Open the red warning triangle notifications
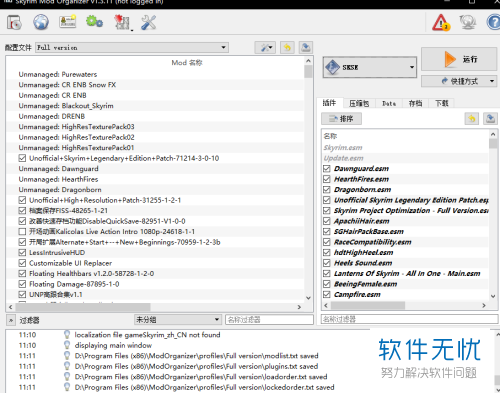 click(441, 22)
